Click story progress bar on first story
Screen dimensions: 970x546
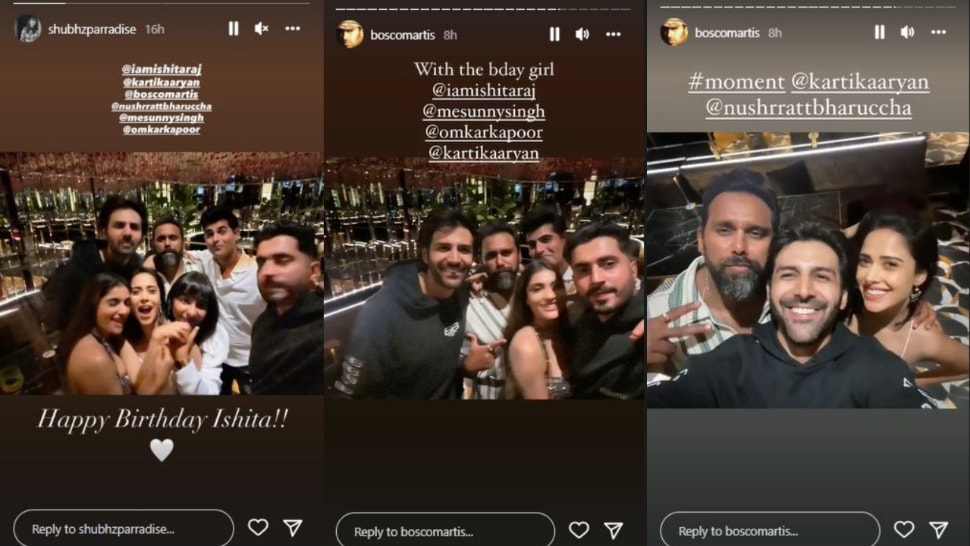point(161,3)
